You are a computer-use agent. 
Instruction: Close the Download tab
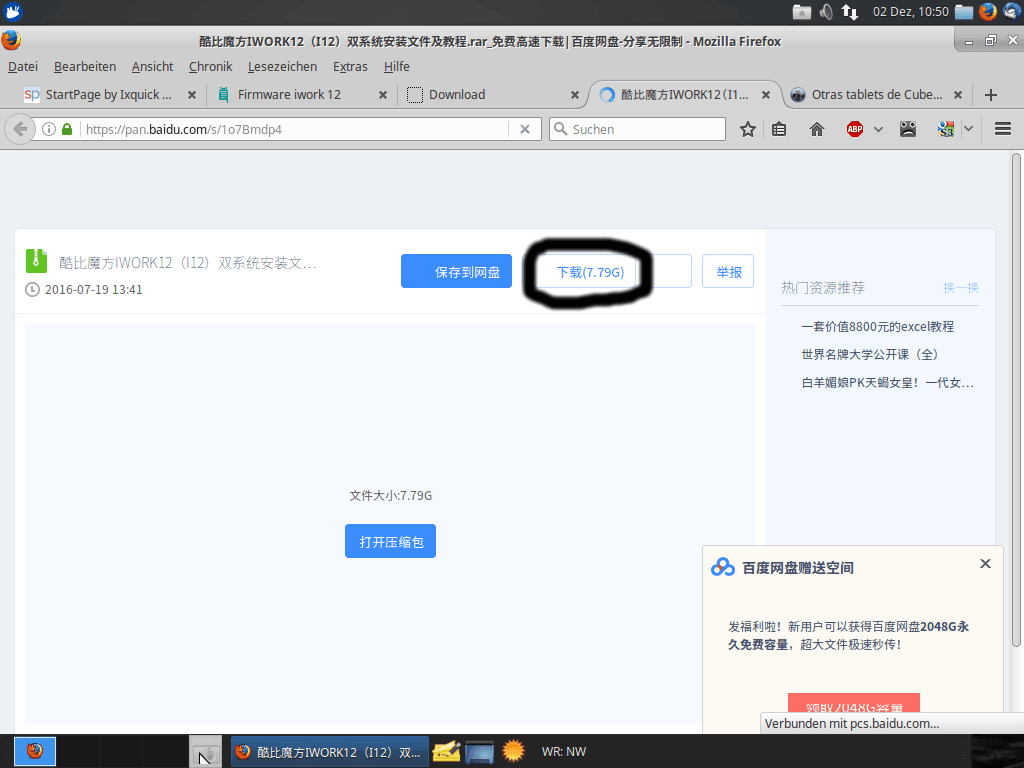[x=575, y=95]
